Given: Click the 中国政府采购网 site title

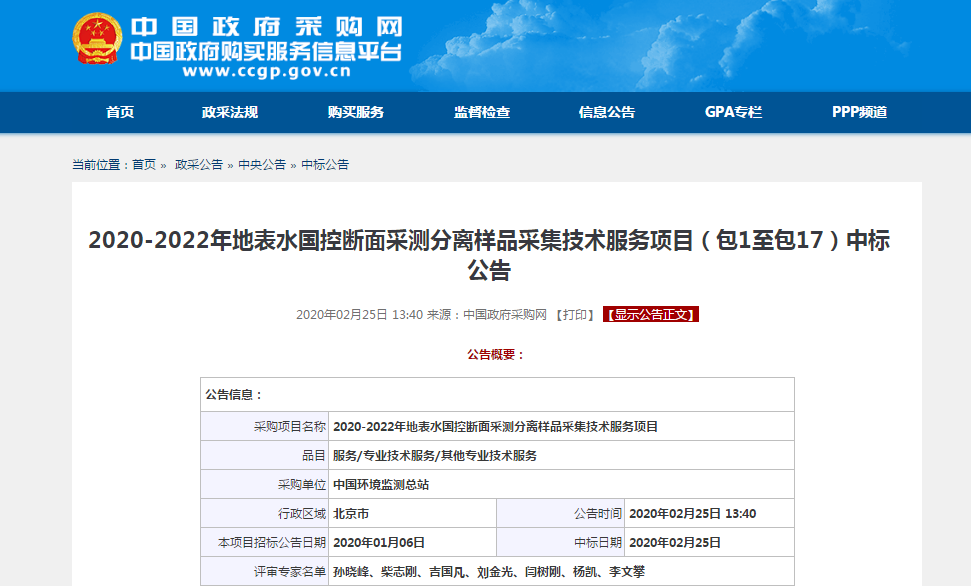Looking at the screenshot, I should coord(265,26).
